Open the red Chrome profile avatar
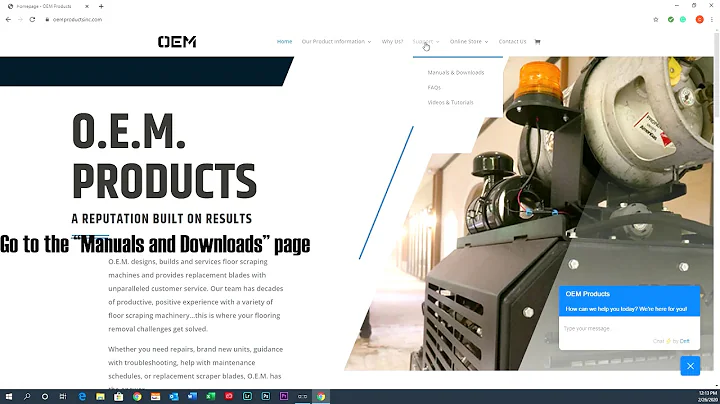Screen dimensions: 720x404 click(x=699, y=19)
